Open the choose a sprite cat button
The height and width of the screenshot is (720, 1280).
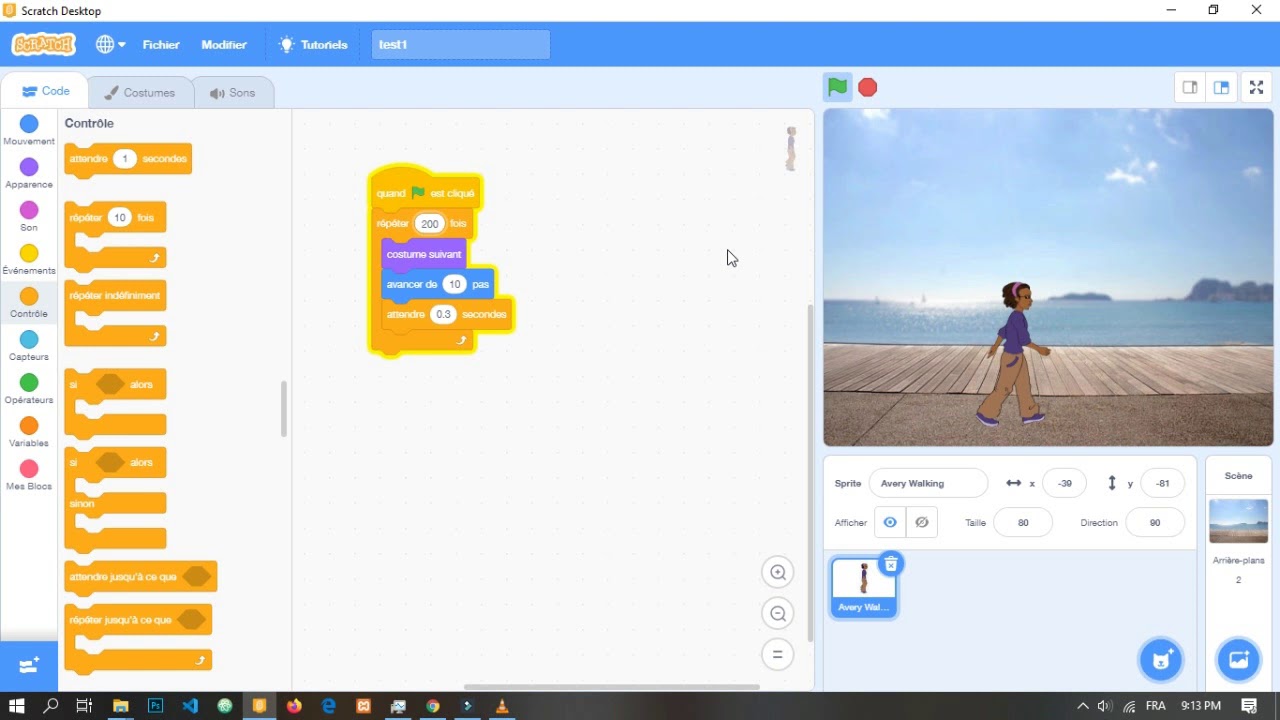pos(1160,659)
